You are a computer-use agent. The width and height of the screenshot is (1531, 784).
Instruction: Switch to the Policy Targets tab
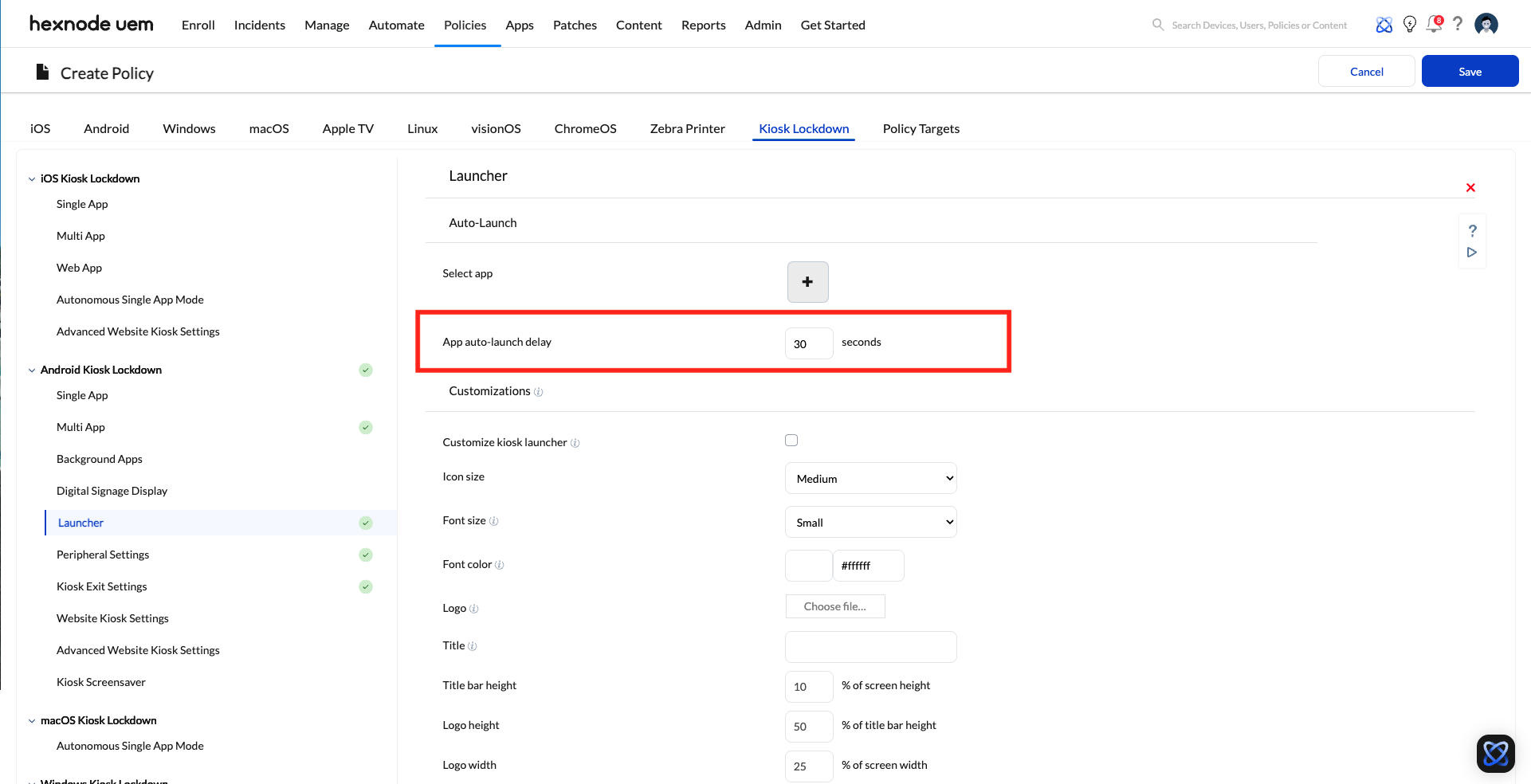(x=921, y=128)
